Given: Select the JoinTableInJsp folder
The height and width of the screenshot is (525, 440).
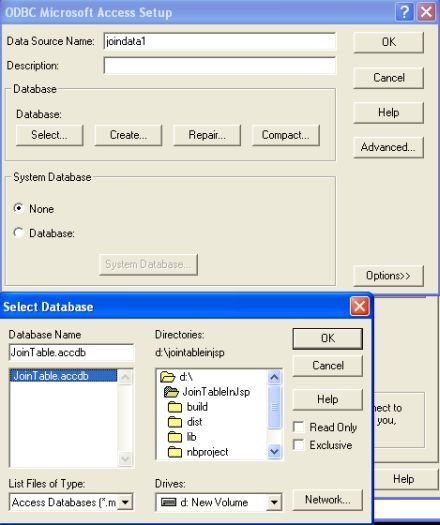Looking at the screenshot, I should pos(216,392).
